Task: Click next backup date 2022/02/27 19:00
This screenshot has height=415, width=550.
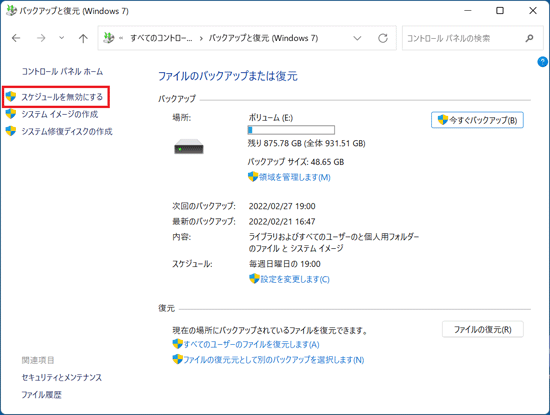Action: pyautogui.click(x=282, y=206)
